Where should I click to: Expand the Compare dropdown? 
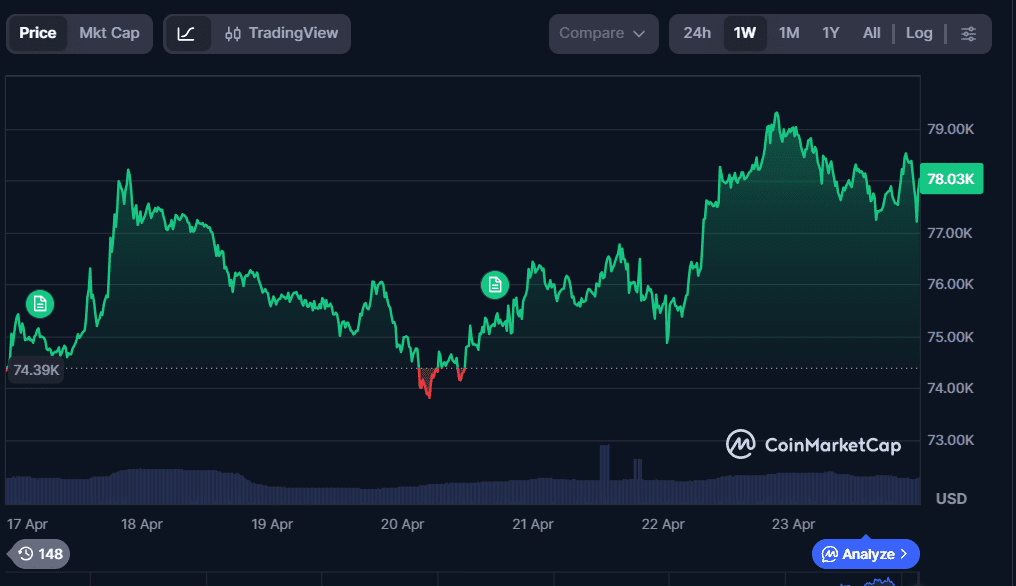603,34
